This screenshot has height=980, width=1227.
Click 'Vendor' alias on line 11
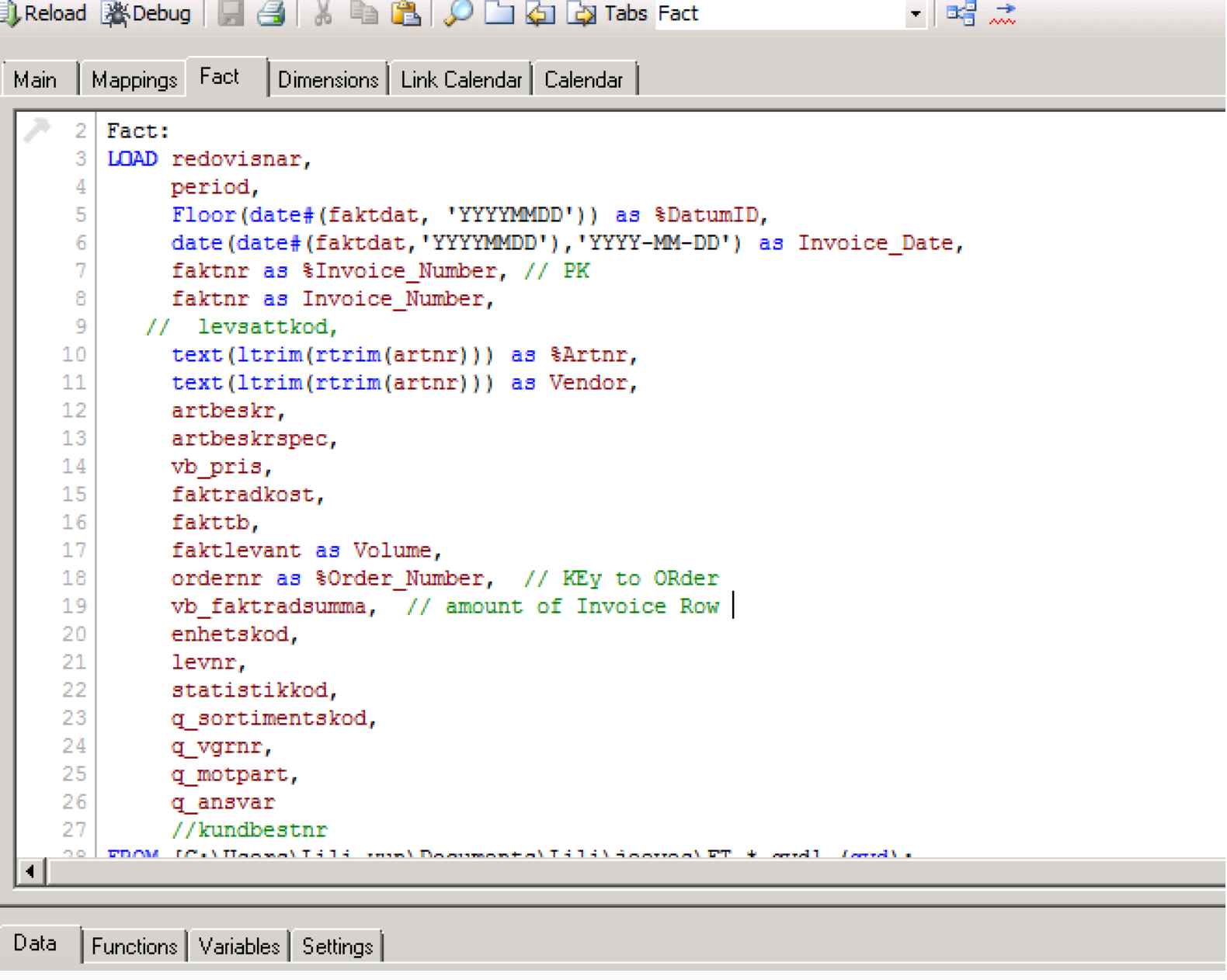pyautogui.click(x=588, y=383)
